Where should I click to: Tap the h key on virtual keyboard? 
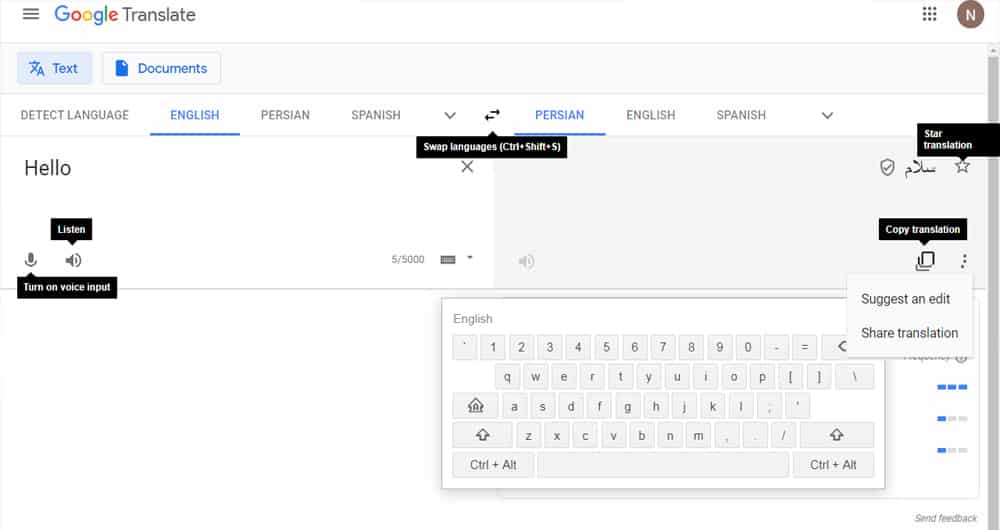tap(656, 406)
